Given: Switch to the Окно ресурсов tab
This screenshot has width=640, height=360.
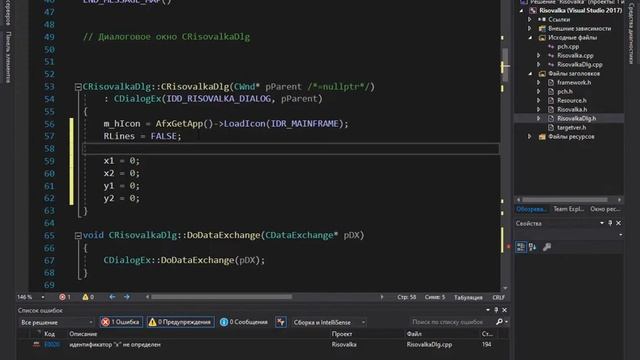Looking at the screenshot, I should click(605, 209).
